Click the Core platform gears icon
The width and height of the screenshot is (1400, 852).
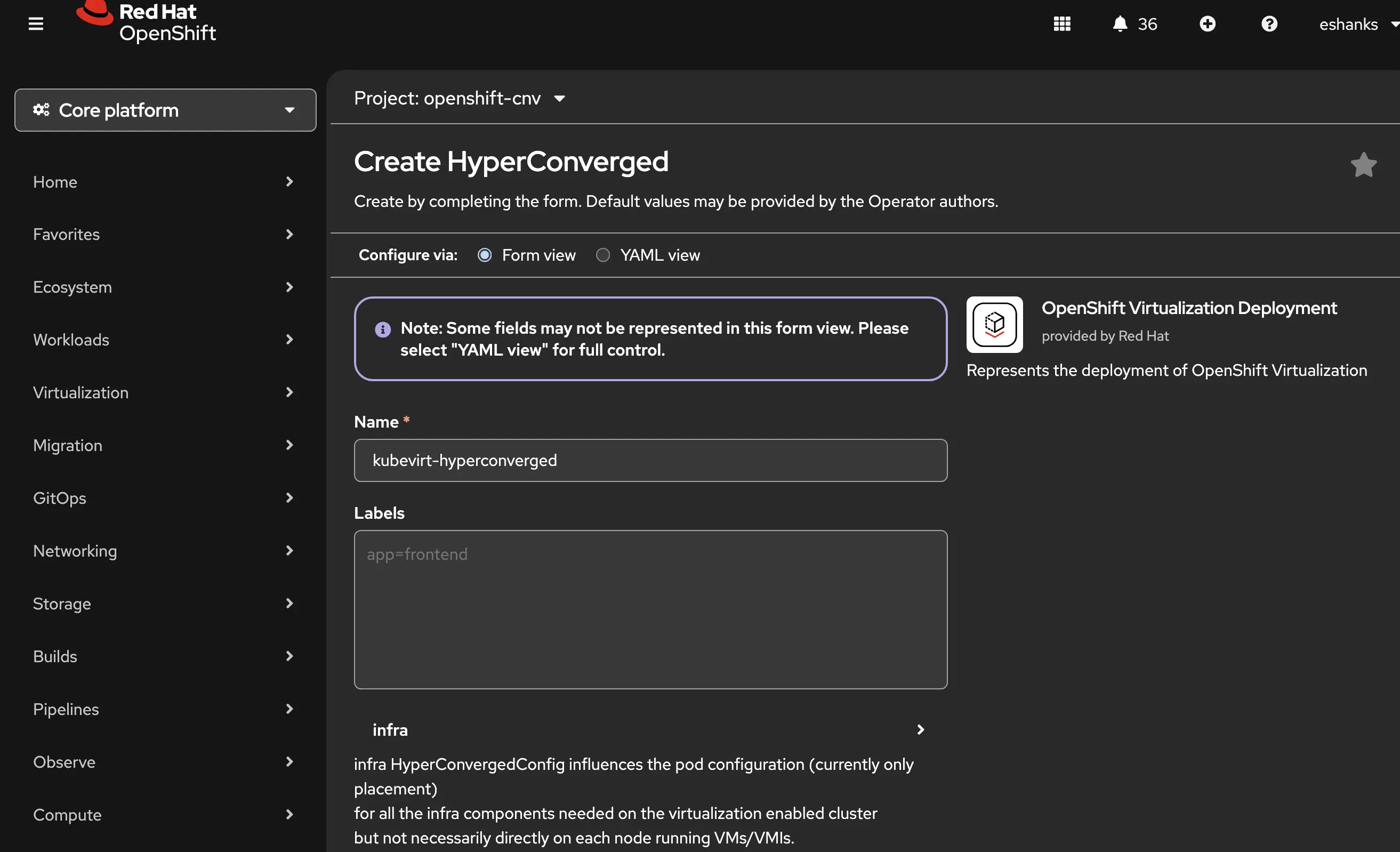(x=41, y=110)
